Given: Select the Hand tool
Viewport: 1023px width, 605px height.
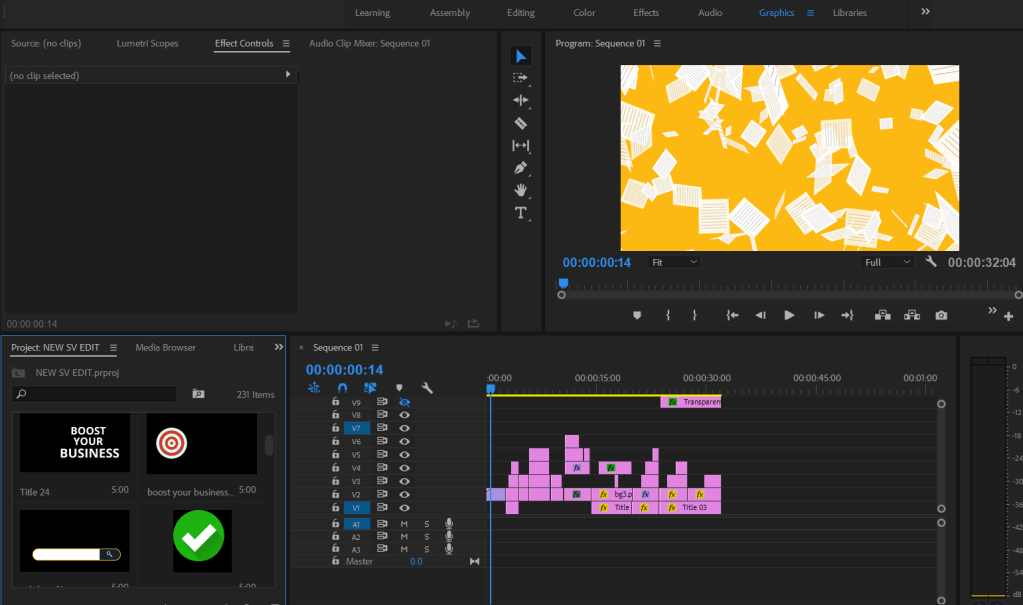Looking at the screenshot, I should tap(520, 190).
